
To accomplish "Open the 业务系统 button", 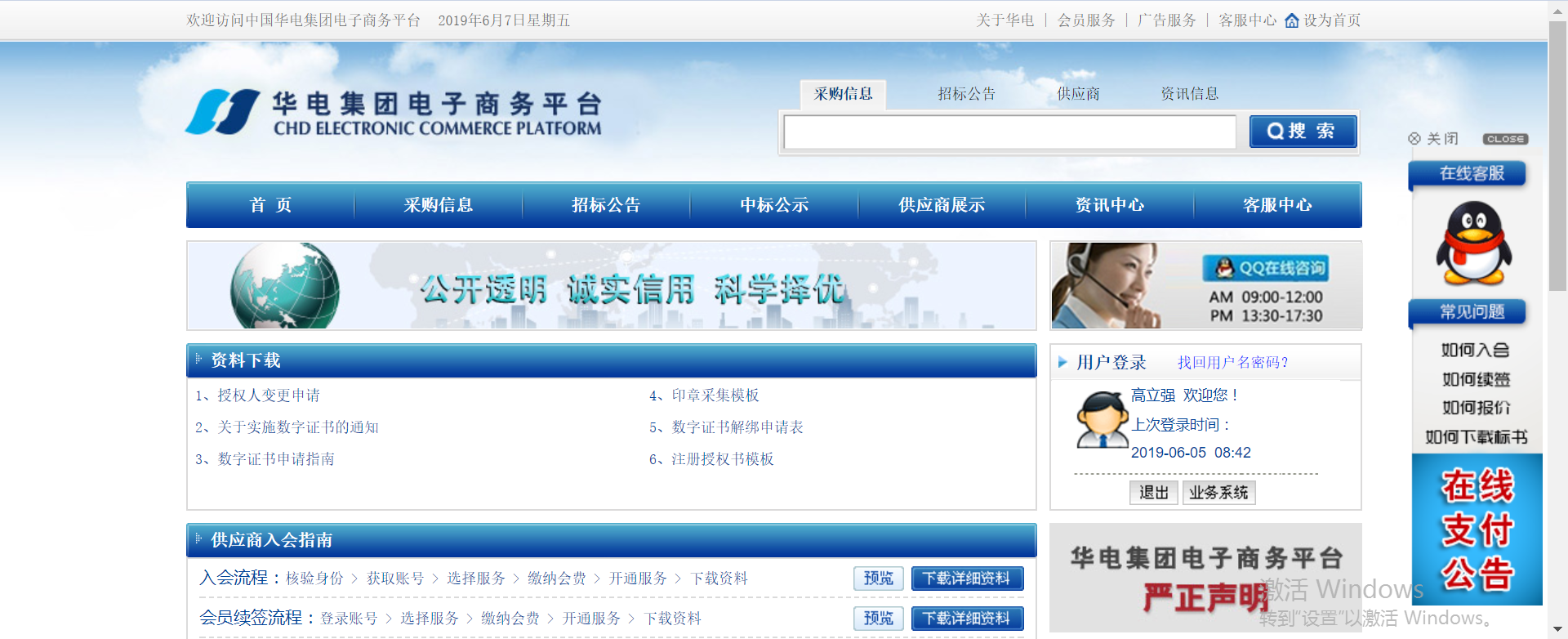I will [x=1218, y=493].
